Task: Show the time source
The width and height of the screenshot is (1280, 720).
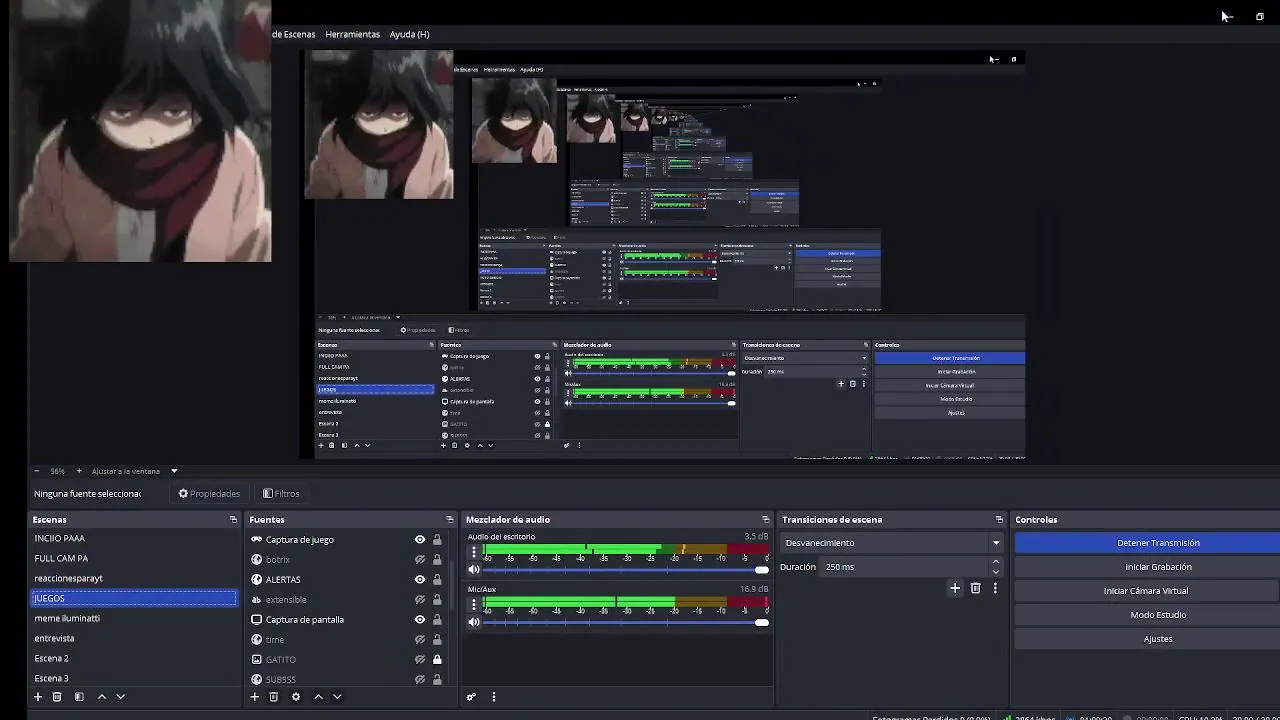Action: point(420,639)
